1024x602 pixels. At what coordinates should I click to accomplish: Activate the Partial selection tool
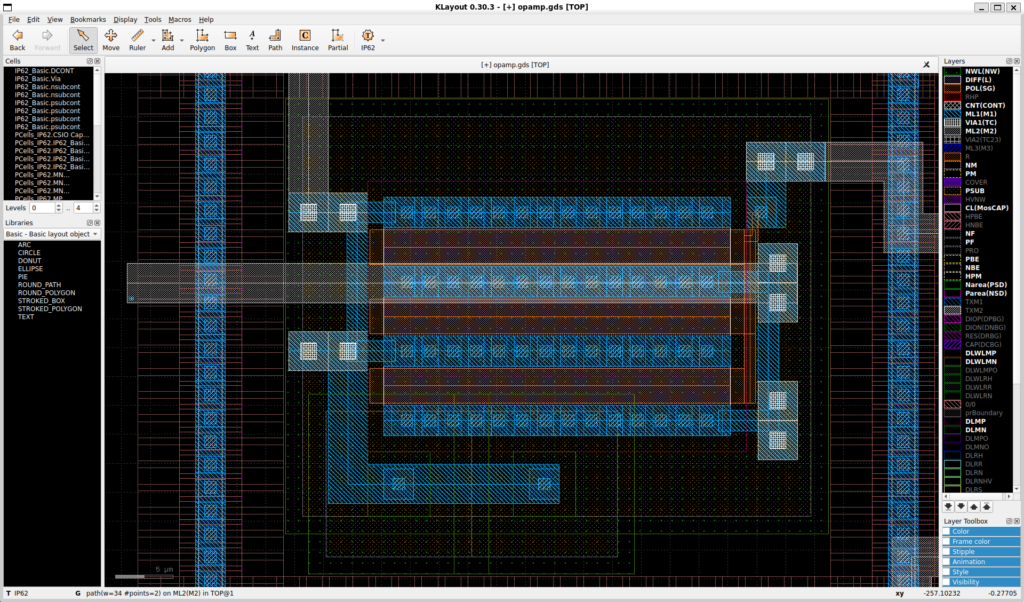point(338,39)
